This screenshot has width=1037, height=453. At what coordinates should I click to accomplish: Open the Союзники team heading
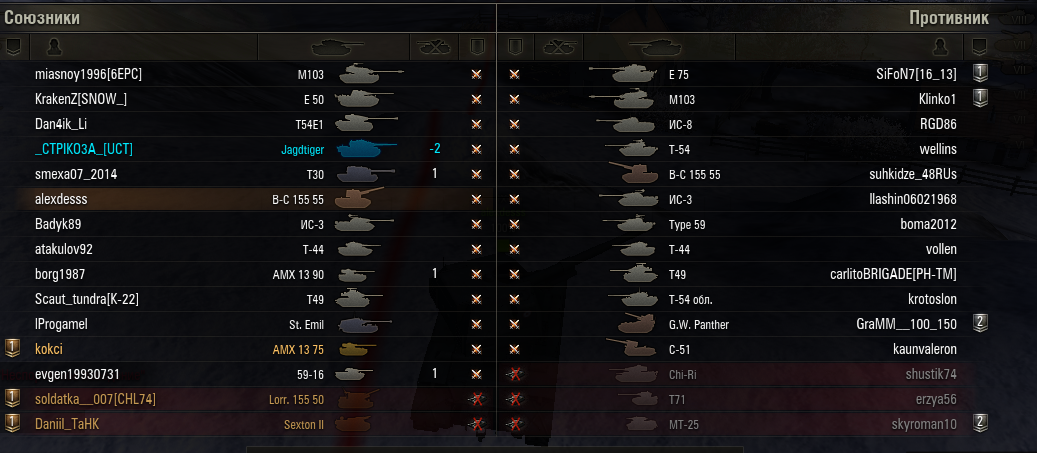click(x=42, y=18)
